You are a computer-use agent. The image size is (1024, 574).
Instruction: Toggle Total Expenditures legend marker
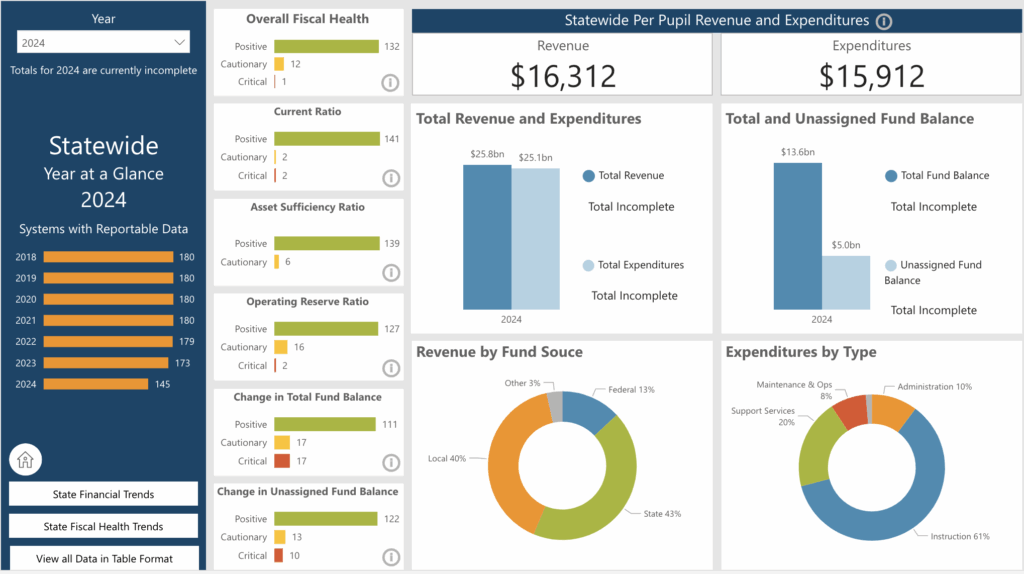pos(589,266)
